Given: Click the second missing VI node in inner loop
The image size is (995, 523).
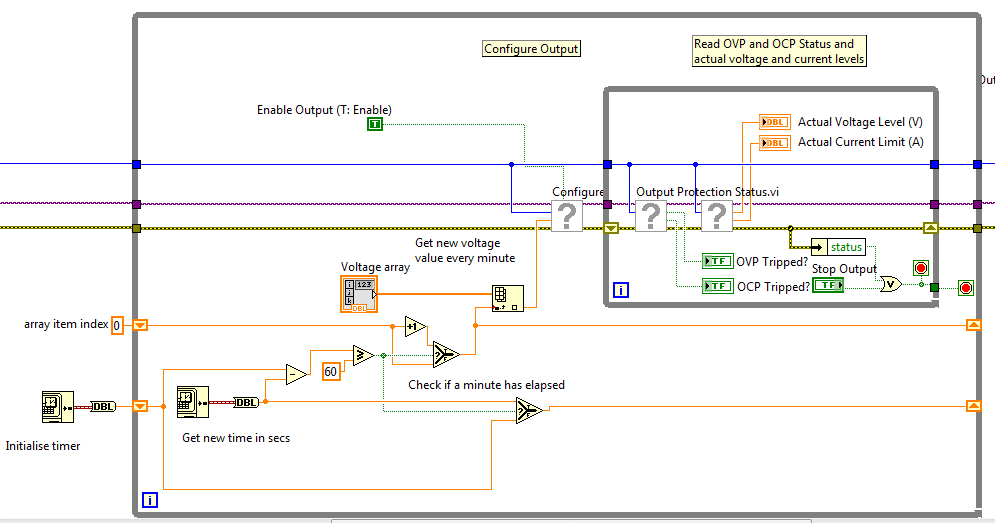Looking at the screenshot, I should [x=717, y=216].
